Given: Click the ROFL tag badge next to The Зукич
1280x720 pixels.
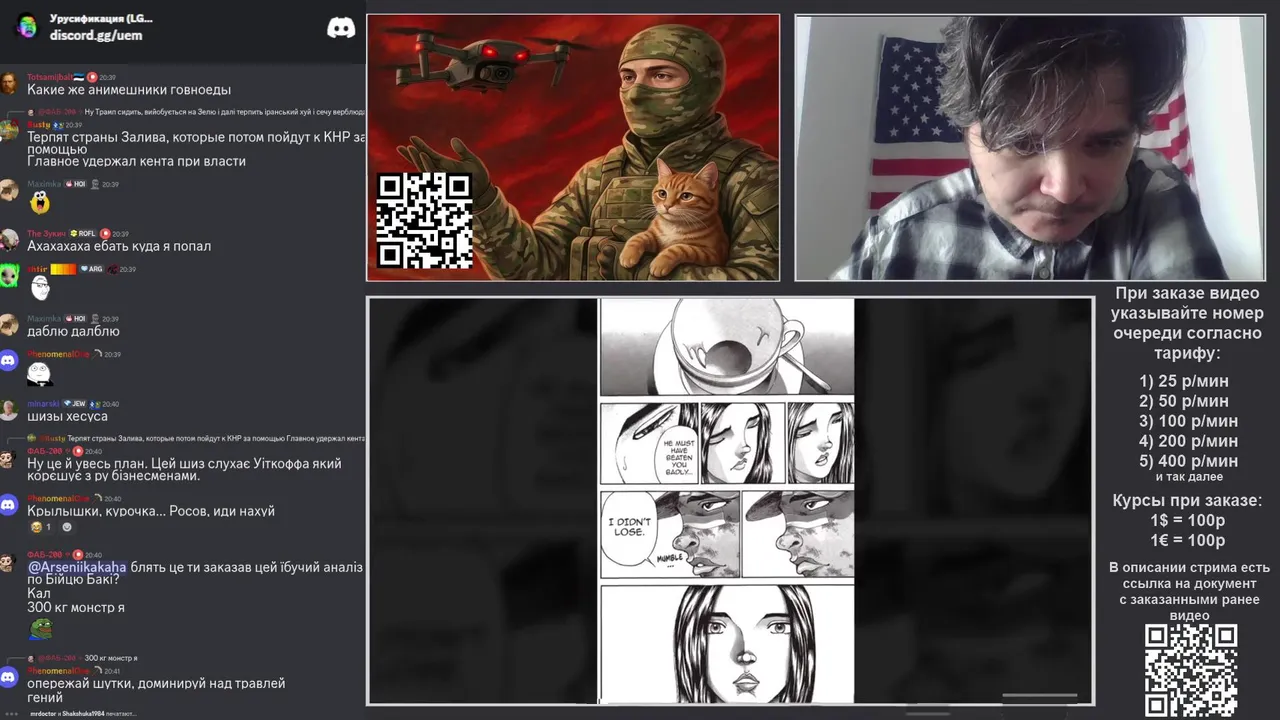Looking at the screenshot, I should pyautogui.click(x=81, y=233).
